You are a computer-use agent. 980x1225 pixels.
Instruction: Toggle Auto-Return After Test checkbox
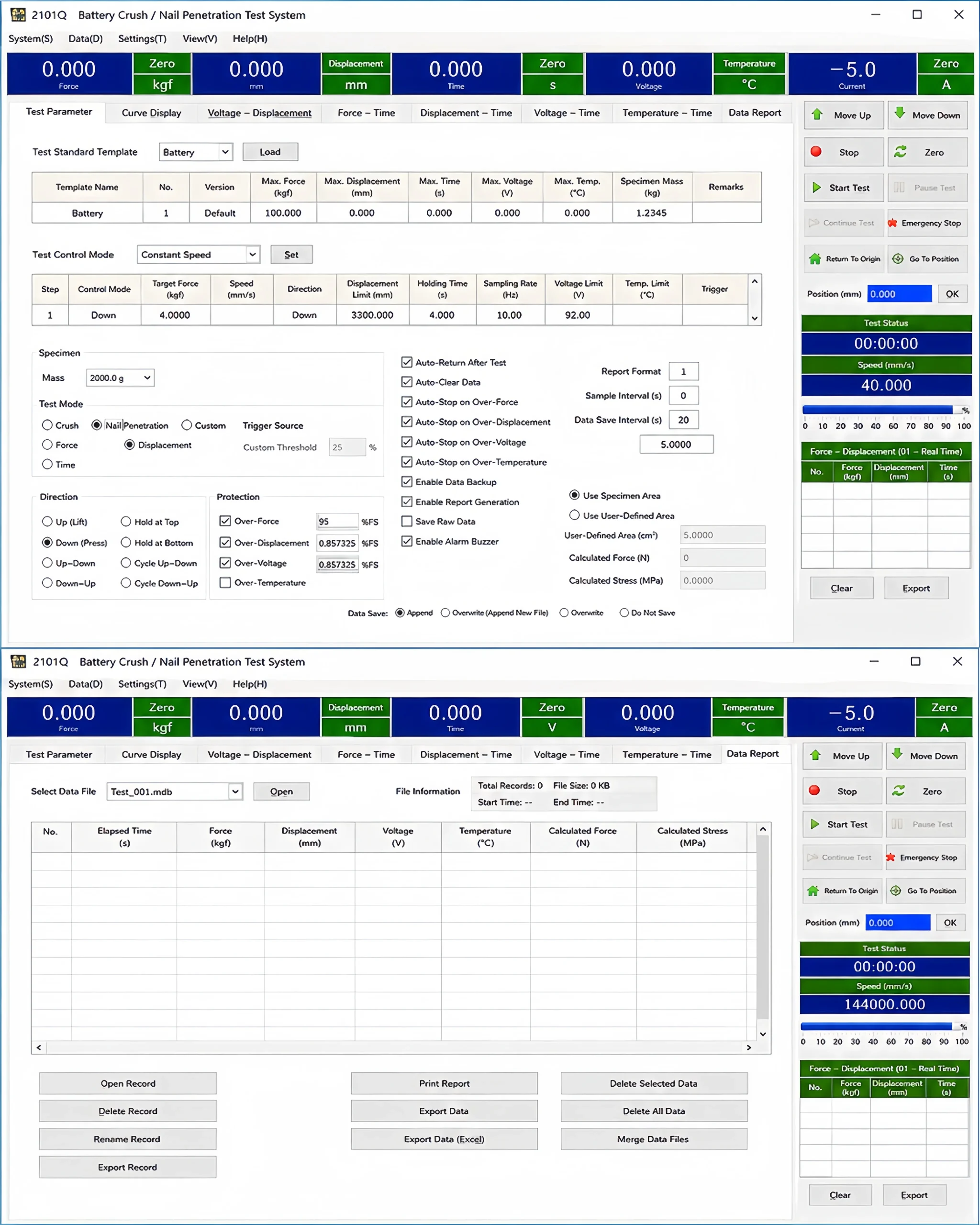coord(407,362)
